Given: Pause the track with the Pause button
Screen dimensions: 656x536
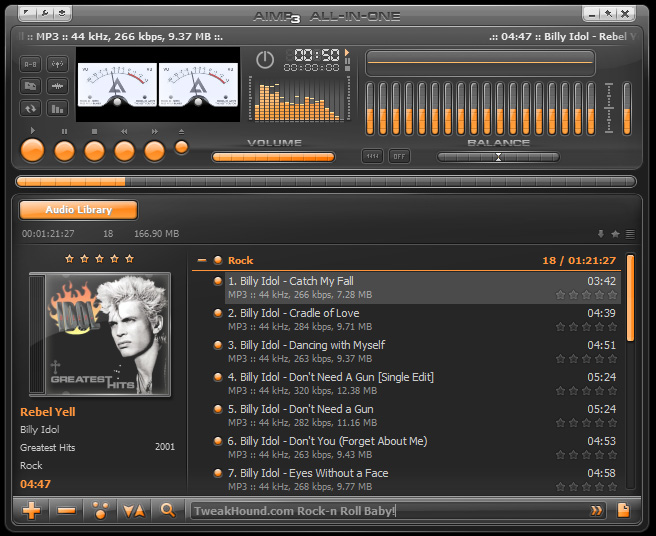Looking at the screenshot, I should click(x=64, y=151).
